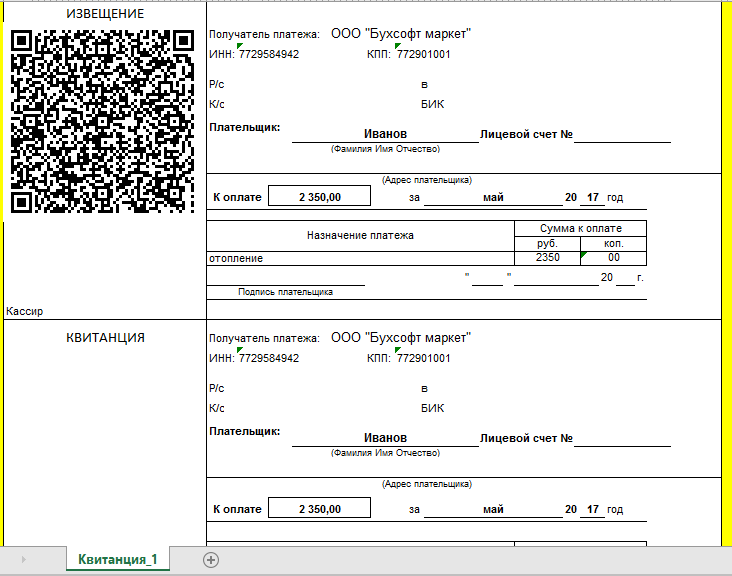The image size is (732, 576).
Task: Select the Плательщик: label in ИЗВЕЩЕНИЕ
Action: 245,127
